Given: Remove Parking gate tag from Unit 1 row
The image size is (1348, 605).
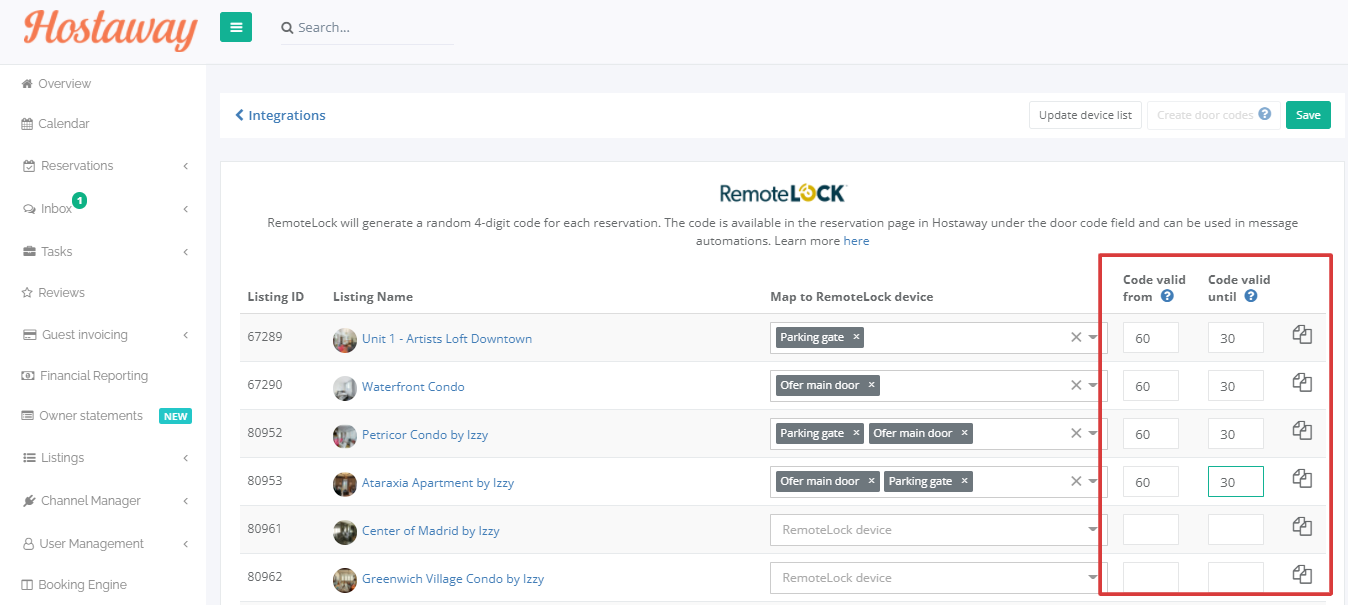Looking at the screenshot, I should click(856, 337).
